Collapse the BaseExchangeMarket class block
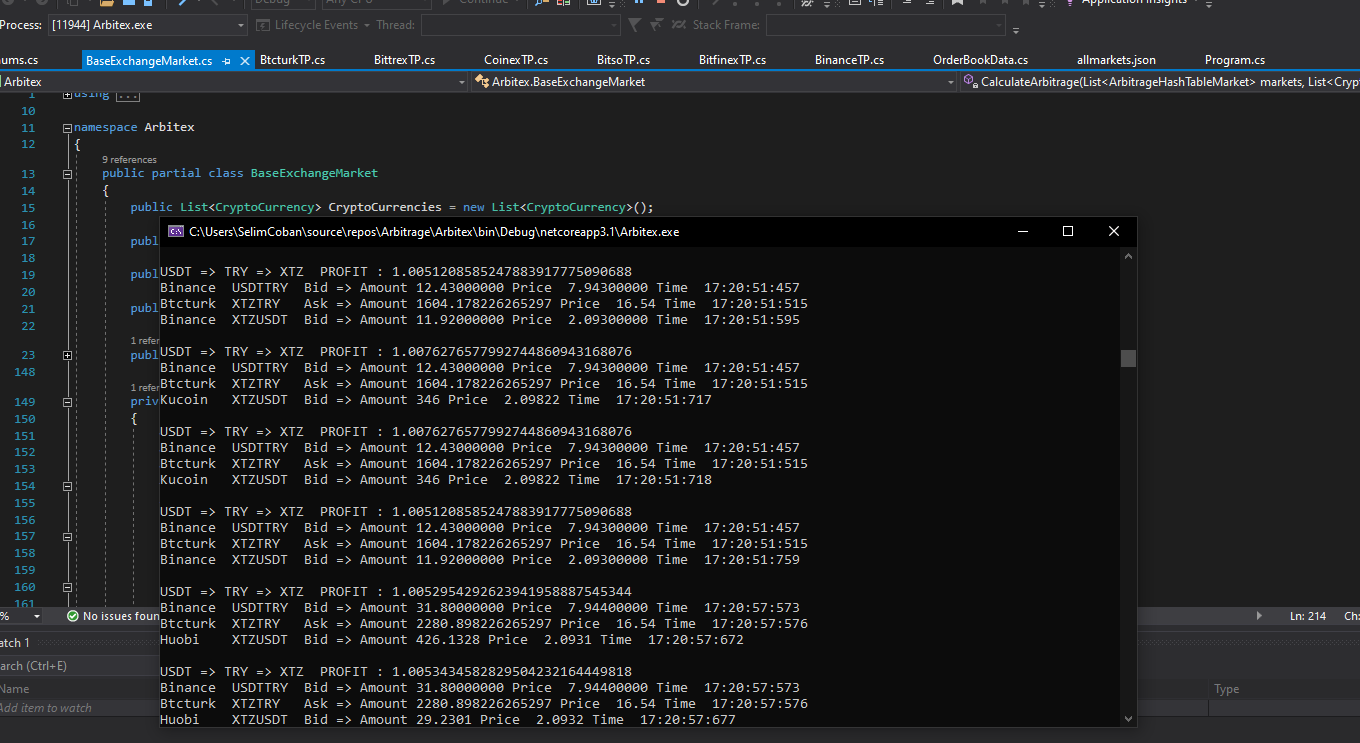Screen dimensions: 1360x743 67,173
